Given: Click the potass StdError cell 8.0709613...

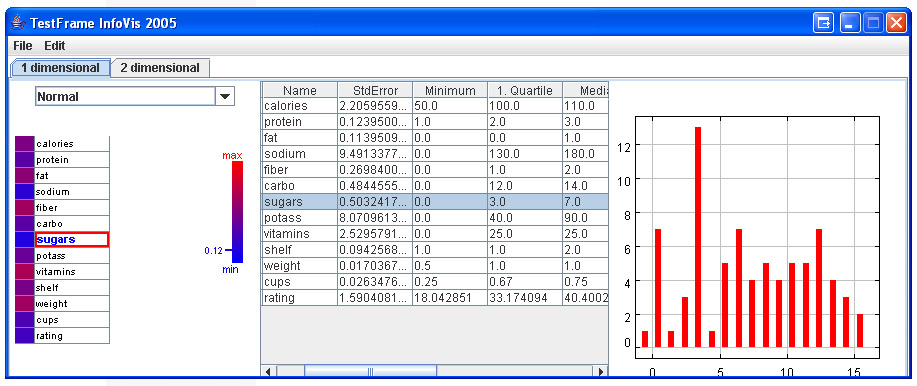Looking at the screenshot, I should (375, 218).
